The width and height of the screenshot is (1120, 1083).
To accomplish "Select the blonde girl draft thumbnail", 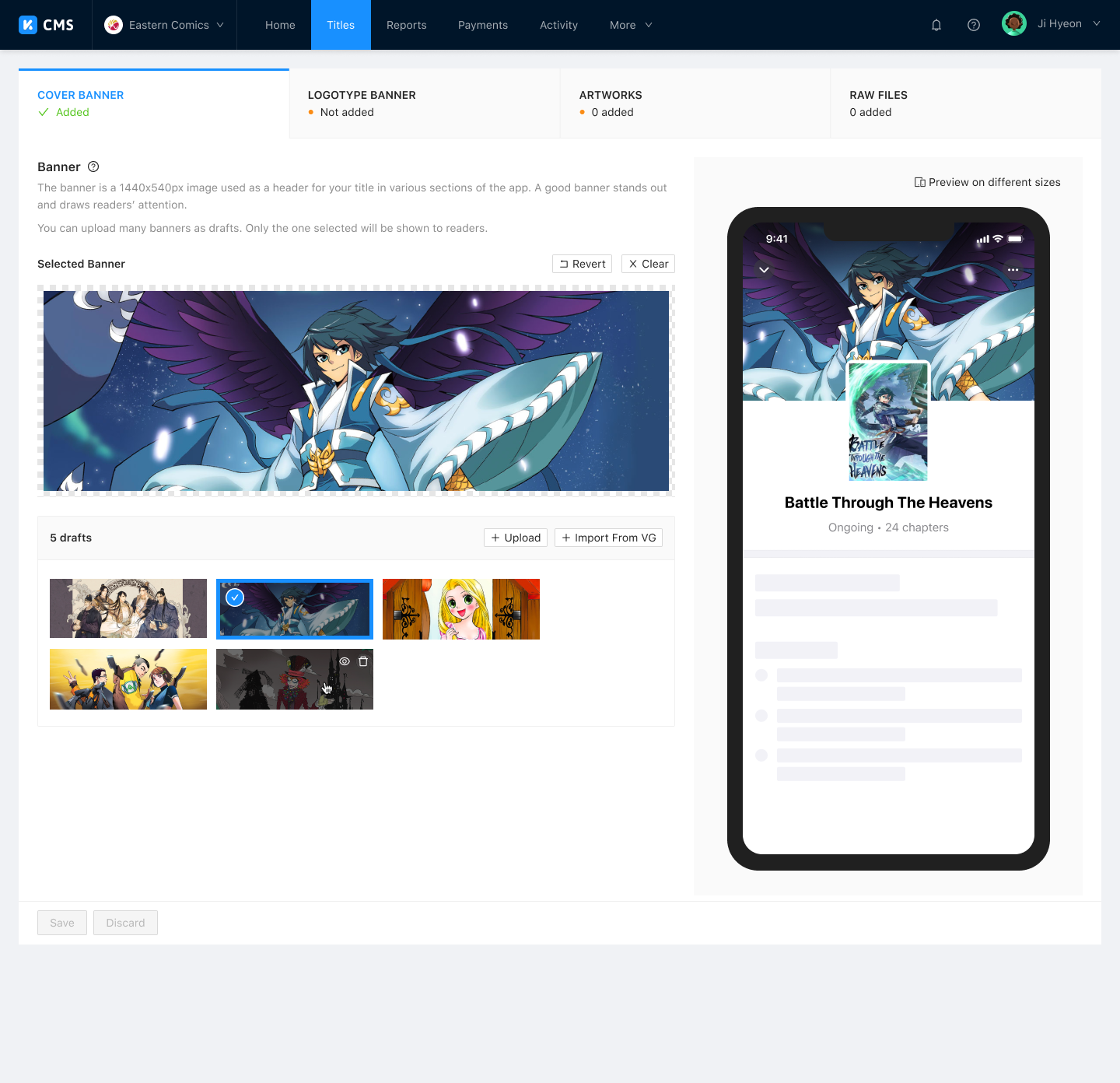I will (x=461, y=609).
